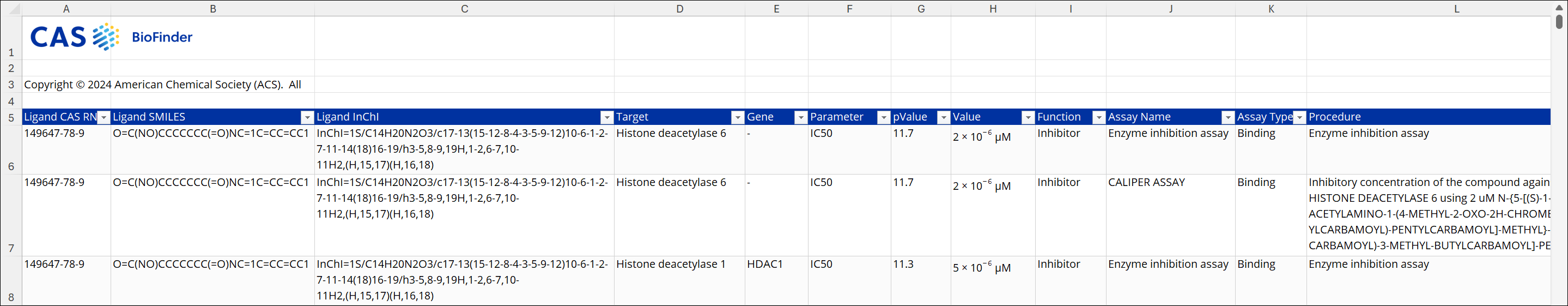This screenshot has width=1568, height=306.
Task: Open the Parameter filter dropdown
Action: (884, 118)
